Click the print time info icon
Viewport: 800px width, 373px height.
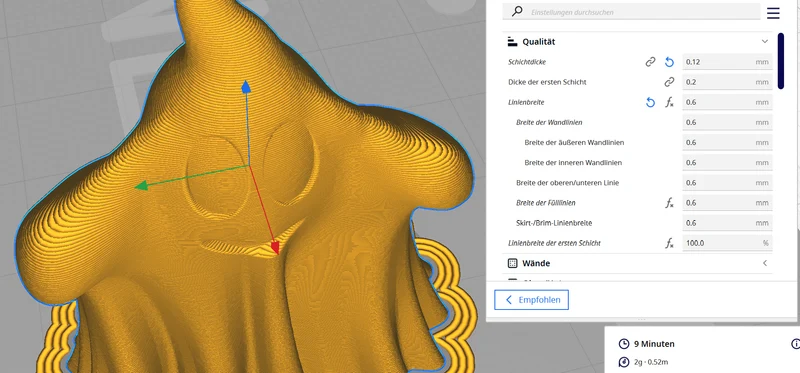point(795,344)
